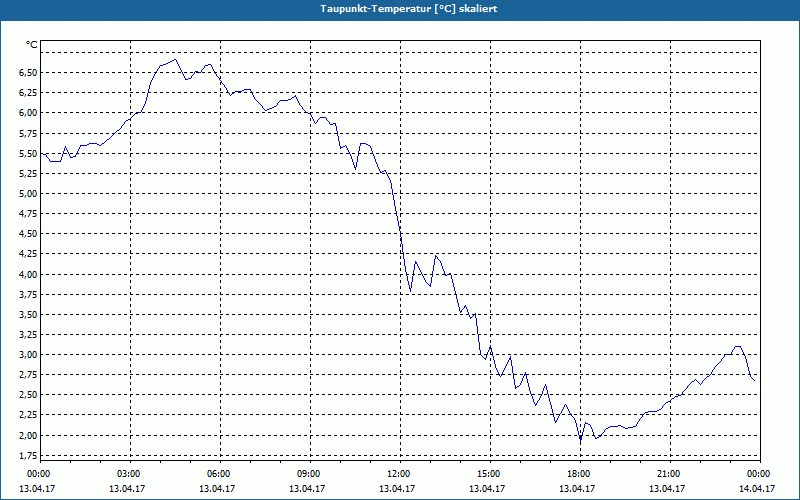Select the '4,00' y-axis label
Image resolution: width=800 pixels, height=500 pixels.
[x=28, y=274]
